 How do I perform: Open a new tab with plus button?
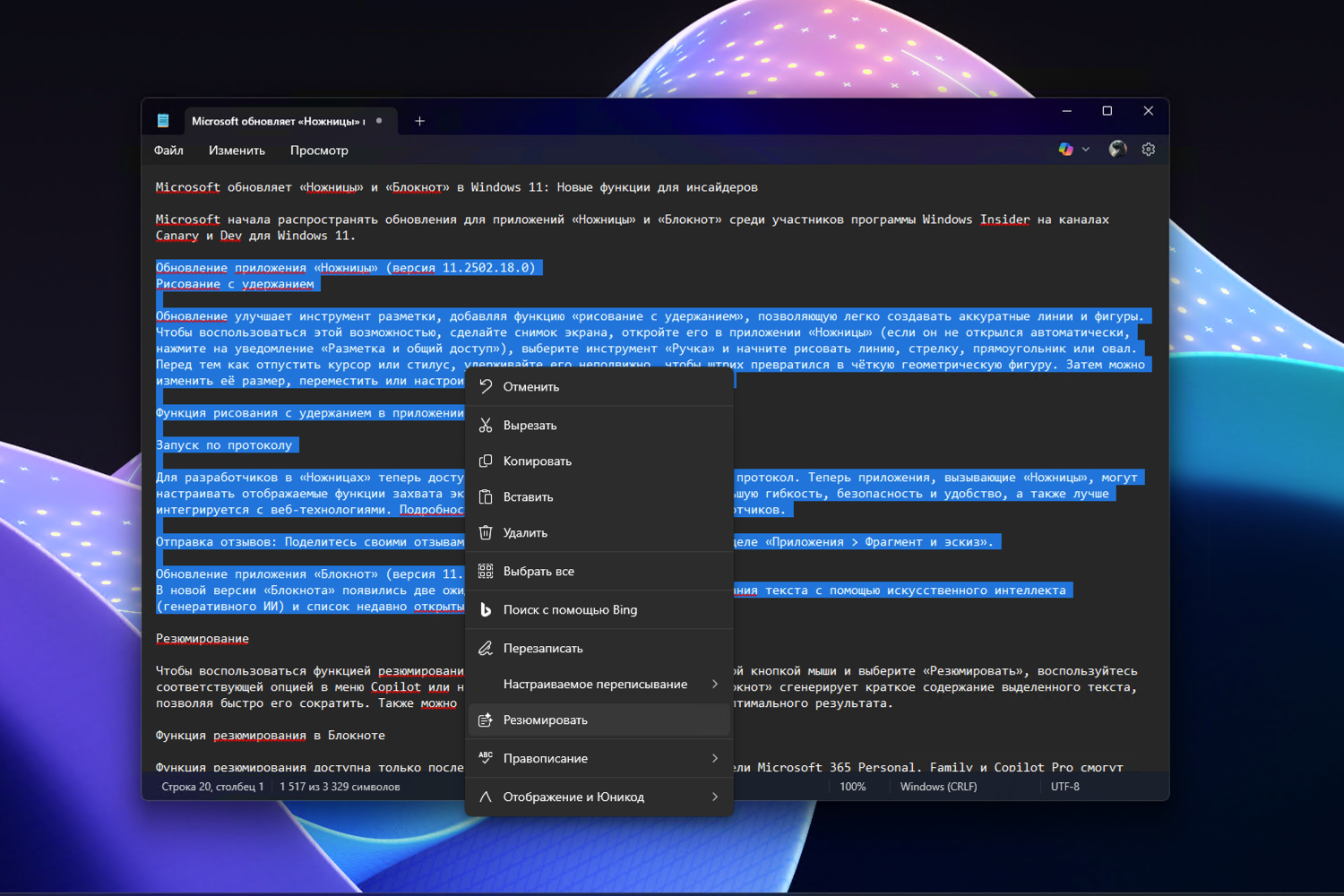coord(419,121)
